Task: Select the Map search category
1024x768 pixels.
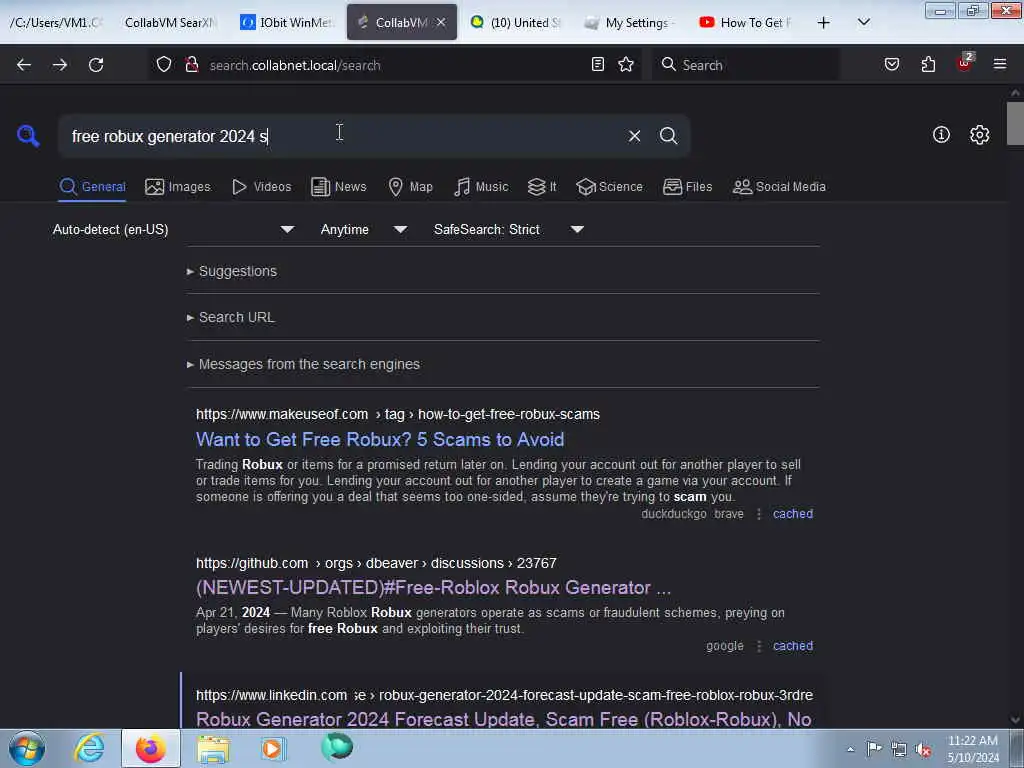Action: (x=411, y=187)
